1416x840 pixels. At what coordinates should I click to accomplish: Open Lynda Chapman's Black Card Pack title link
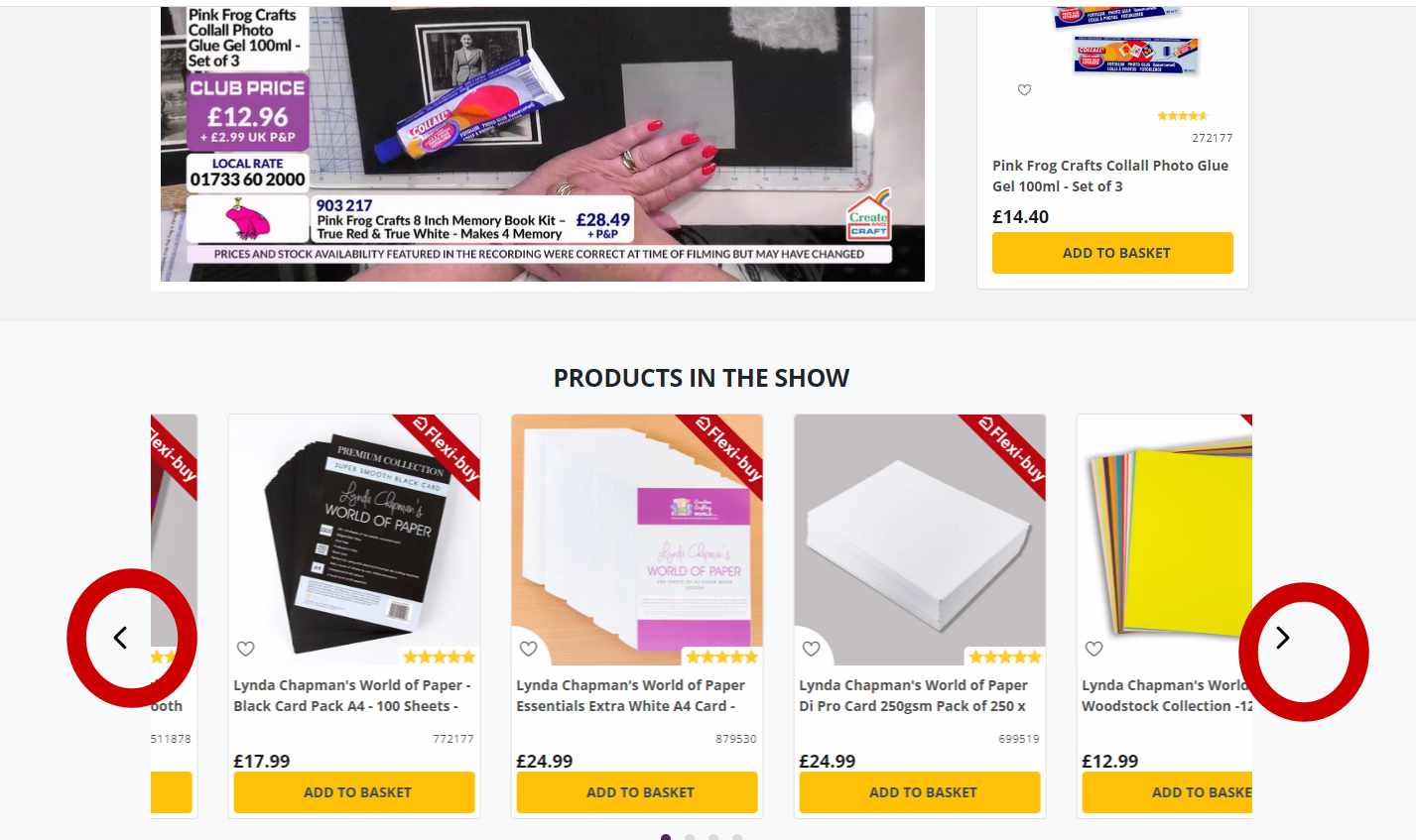point(352,695)
